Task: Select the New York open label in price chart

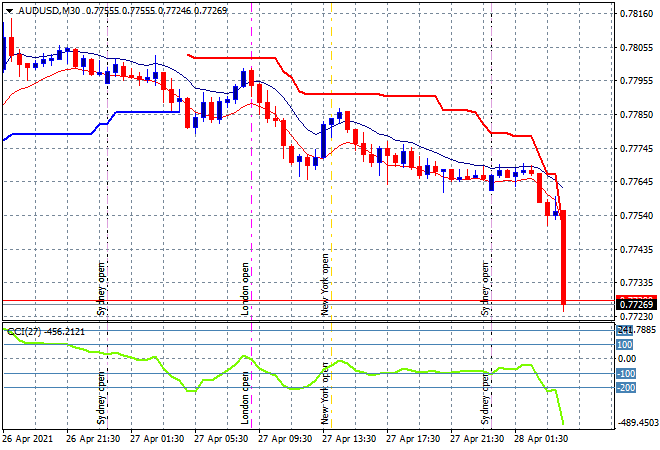Action: click(325, 285)
